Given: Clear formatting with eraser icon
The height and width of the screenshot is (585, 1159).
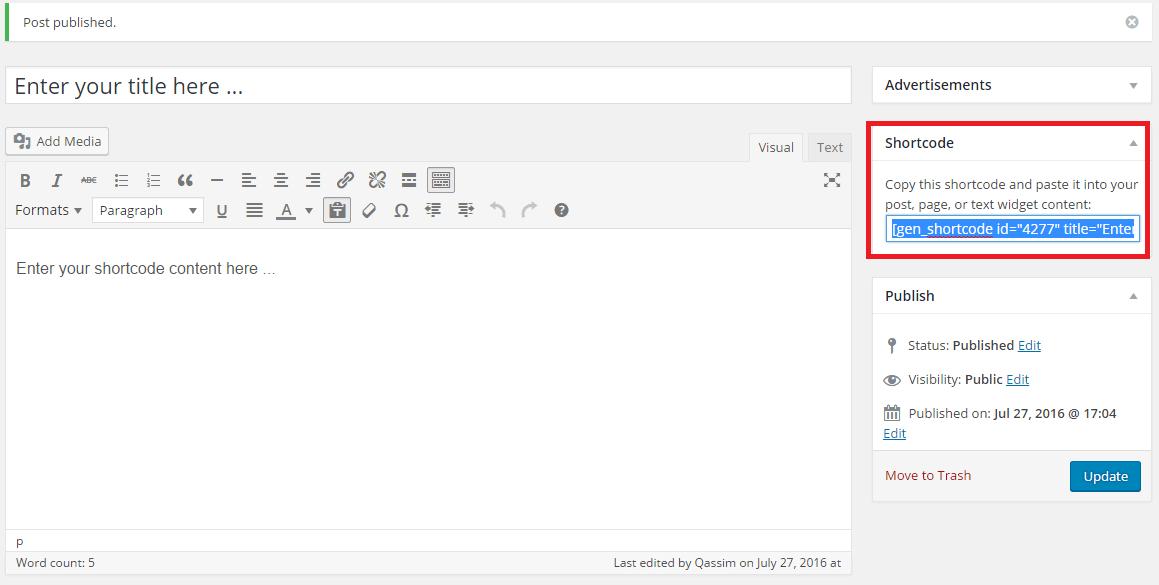Looking at the screenshot, I should pyautogui.click(x=370, y=211).
